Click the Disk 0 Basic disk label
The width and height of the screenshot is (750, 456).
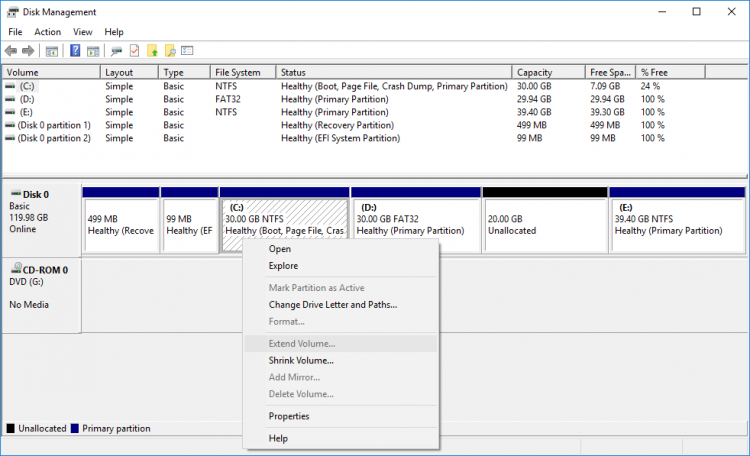click(42, 219)
